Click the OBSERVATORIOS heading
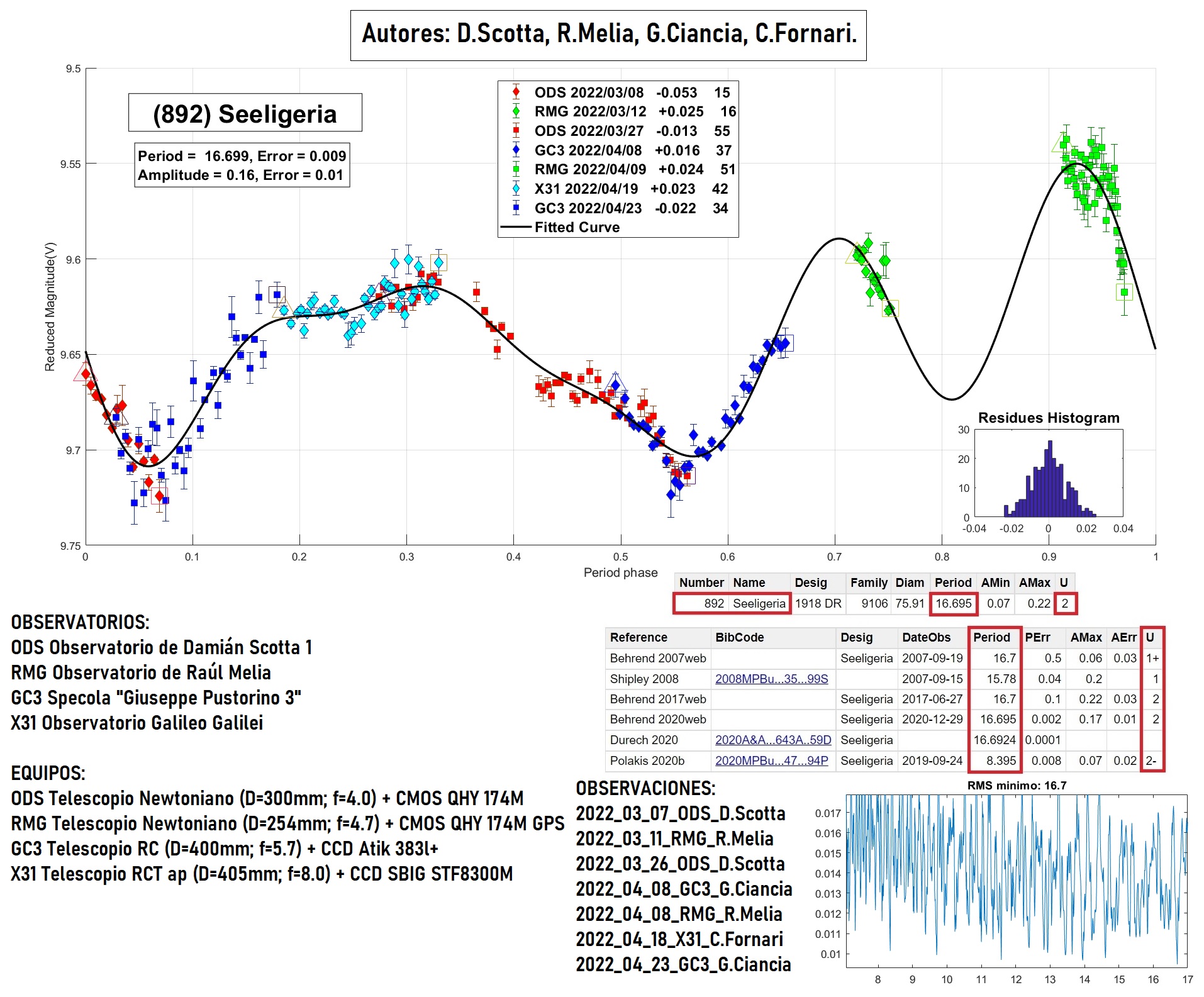Viewport: 1204px width, 997px height. pyautogui.click(x=81, y=622)
